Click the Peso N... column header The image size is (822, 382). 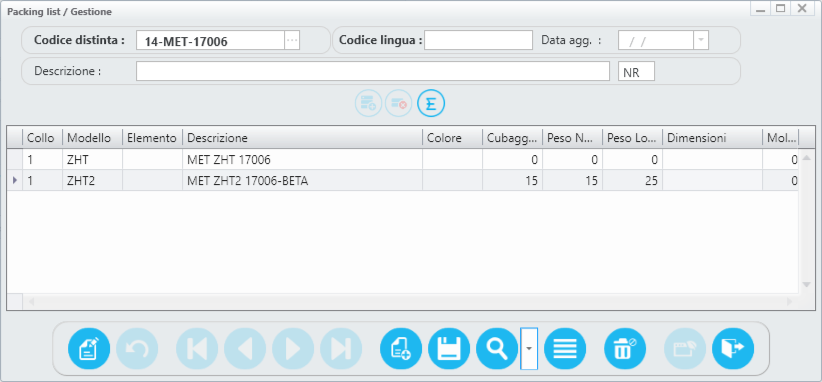[572, 138]
